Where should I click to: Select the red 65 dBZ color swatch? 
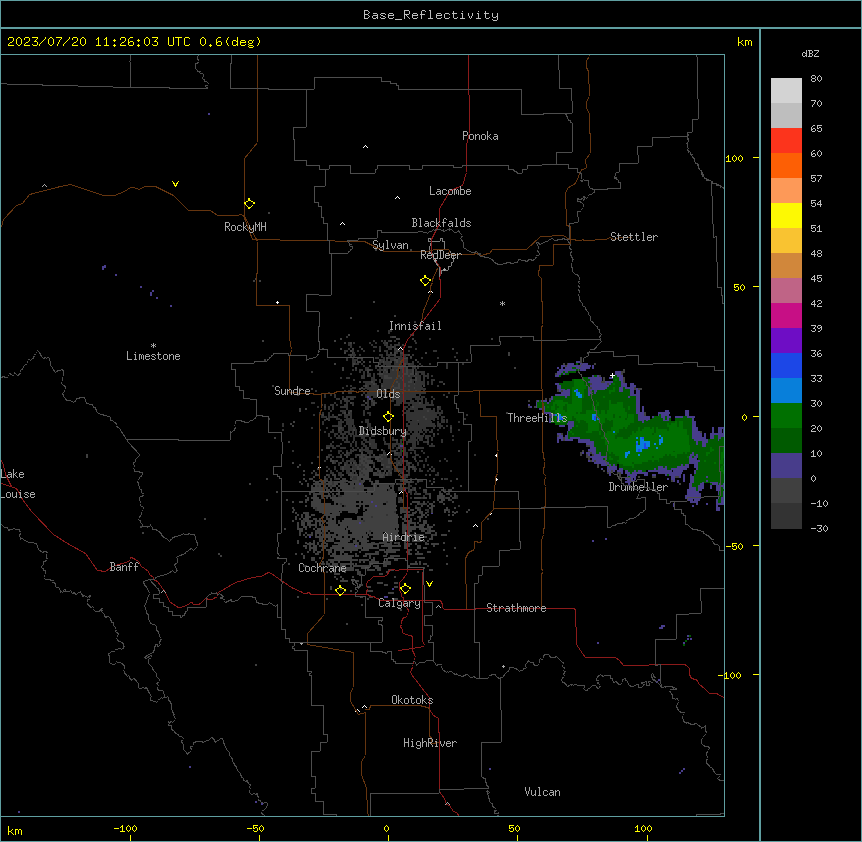coord(786,141)
